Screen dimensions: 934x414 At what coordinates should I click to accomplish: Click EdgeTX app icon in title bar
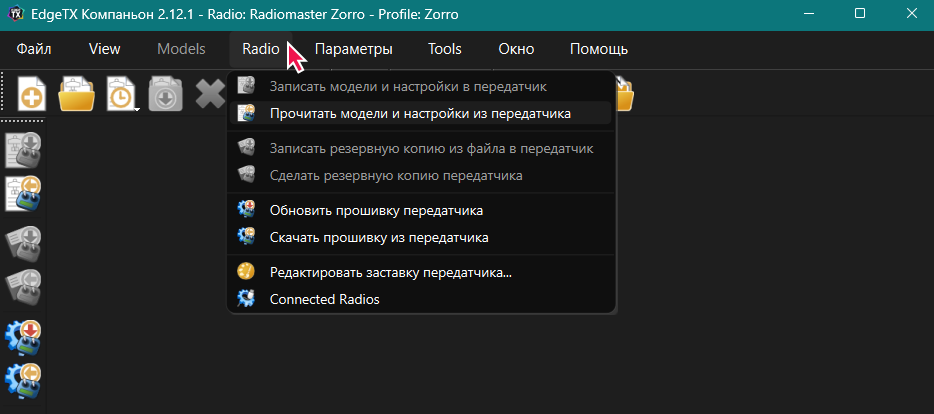click(15, 13)
